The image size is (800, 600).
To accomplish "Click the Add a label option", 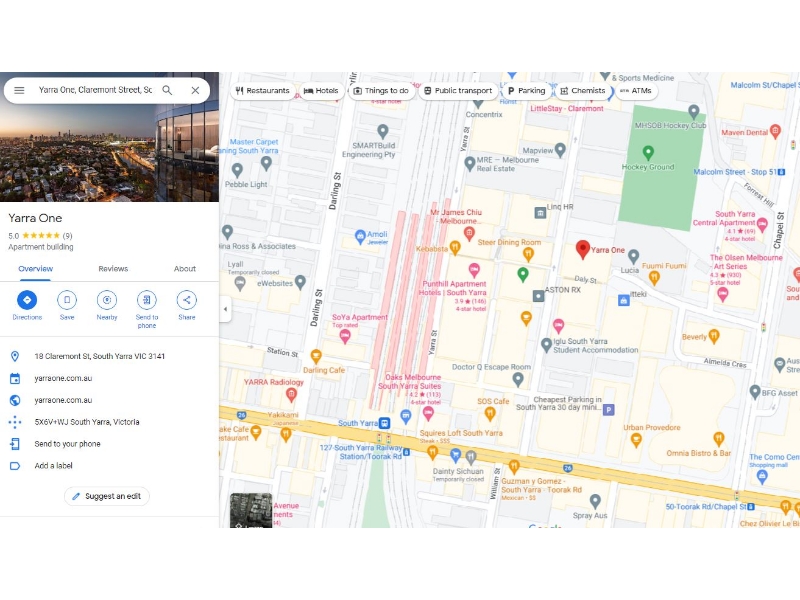I will pos(54,466).
